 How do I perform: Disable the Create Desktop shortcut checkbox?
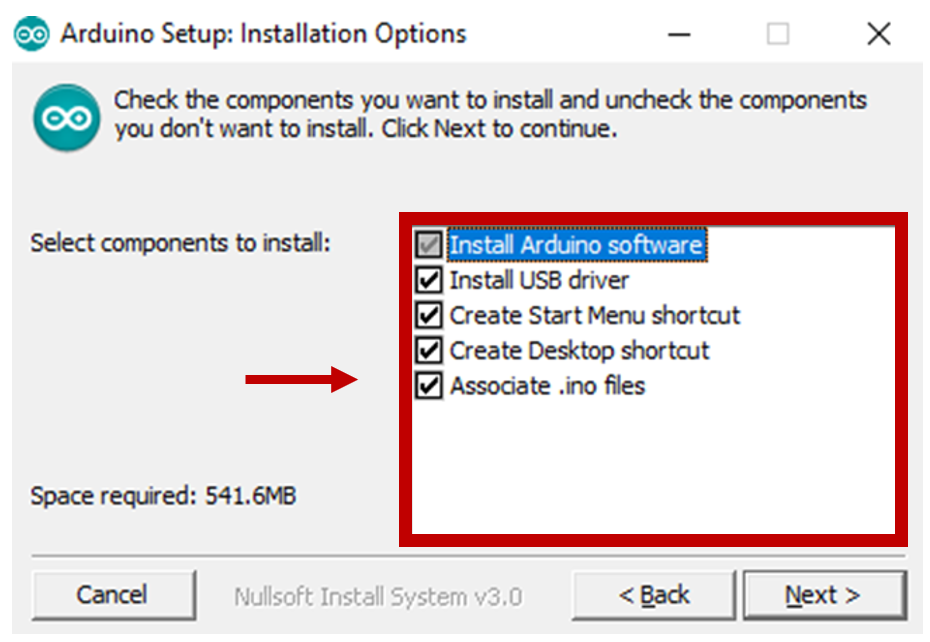coord(429,351)
